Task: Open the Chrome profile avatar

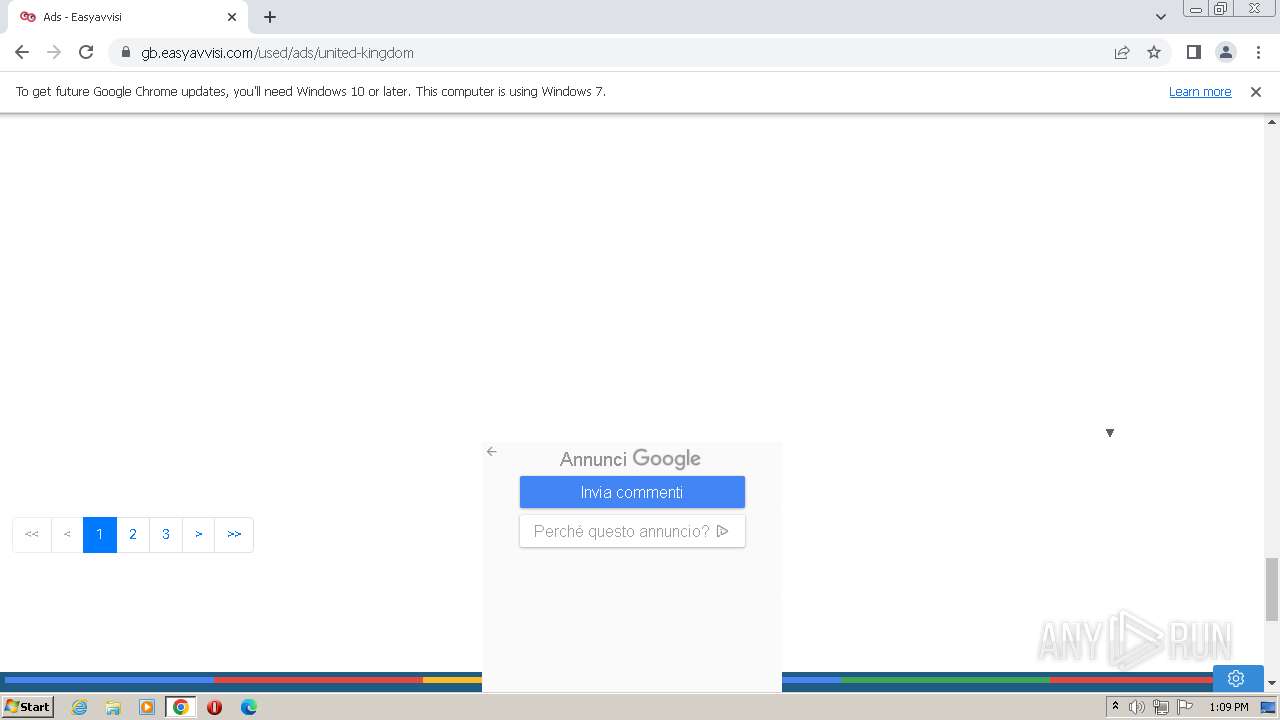Action: click(1225, 52)
